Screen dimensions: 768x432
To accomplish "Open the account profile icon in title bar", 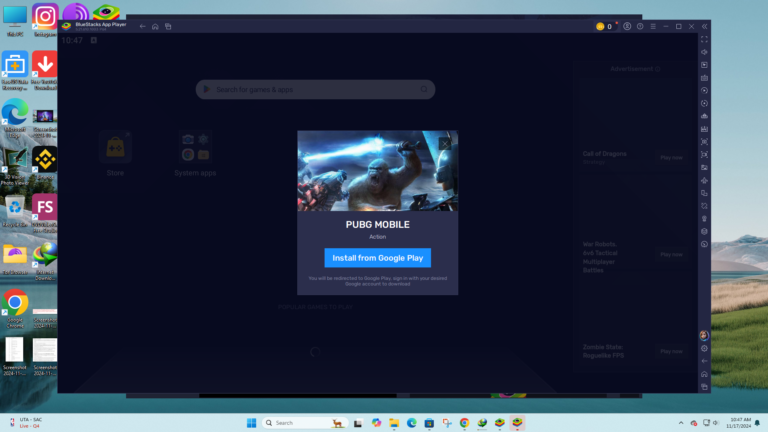I will pyautogui.click(x=627, y=26).
